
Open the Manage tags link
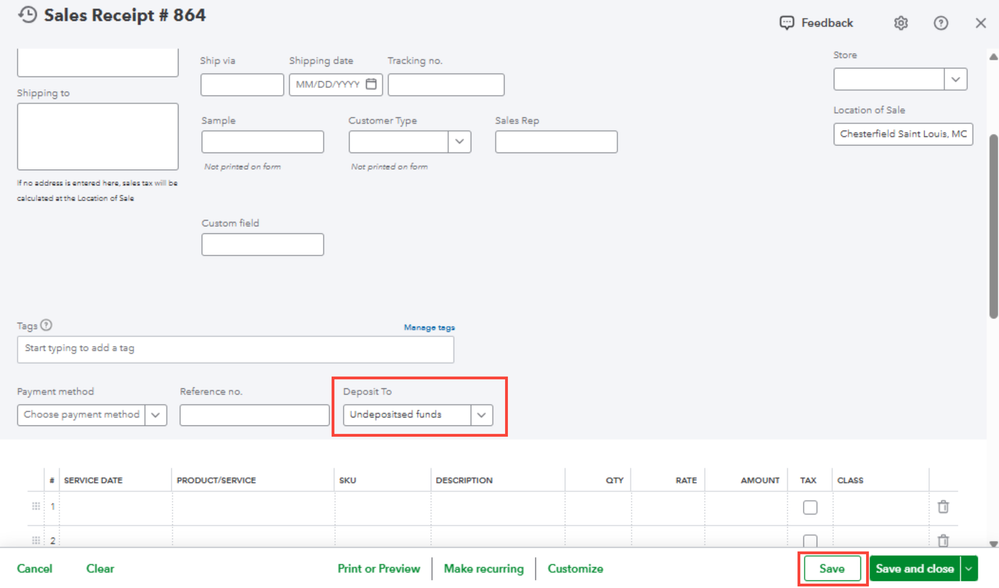429,328
